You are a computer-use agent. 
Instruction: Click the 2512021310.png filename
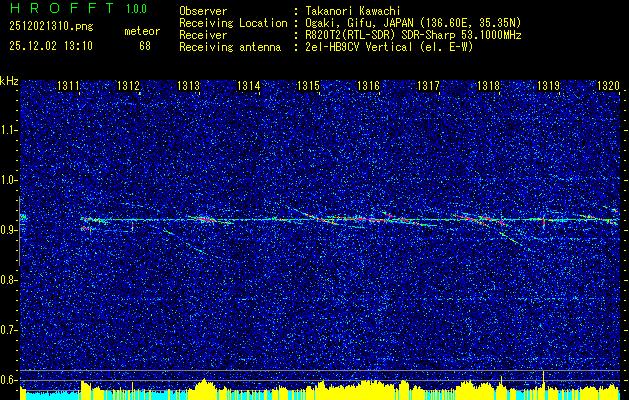[x=51, y=27]
